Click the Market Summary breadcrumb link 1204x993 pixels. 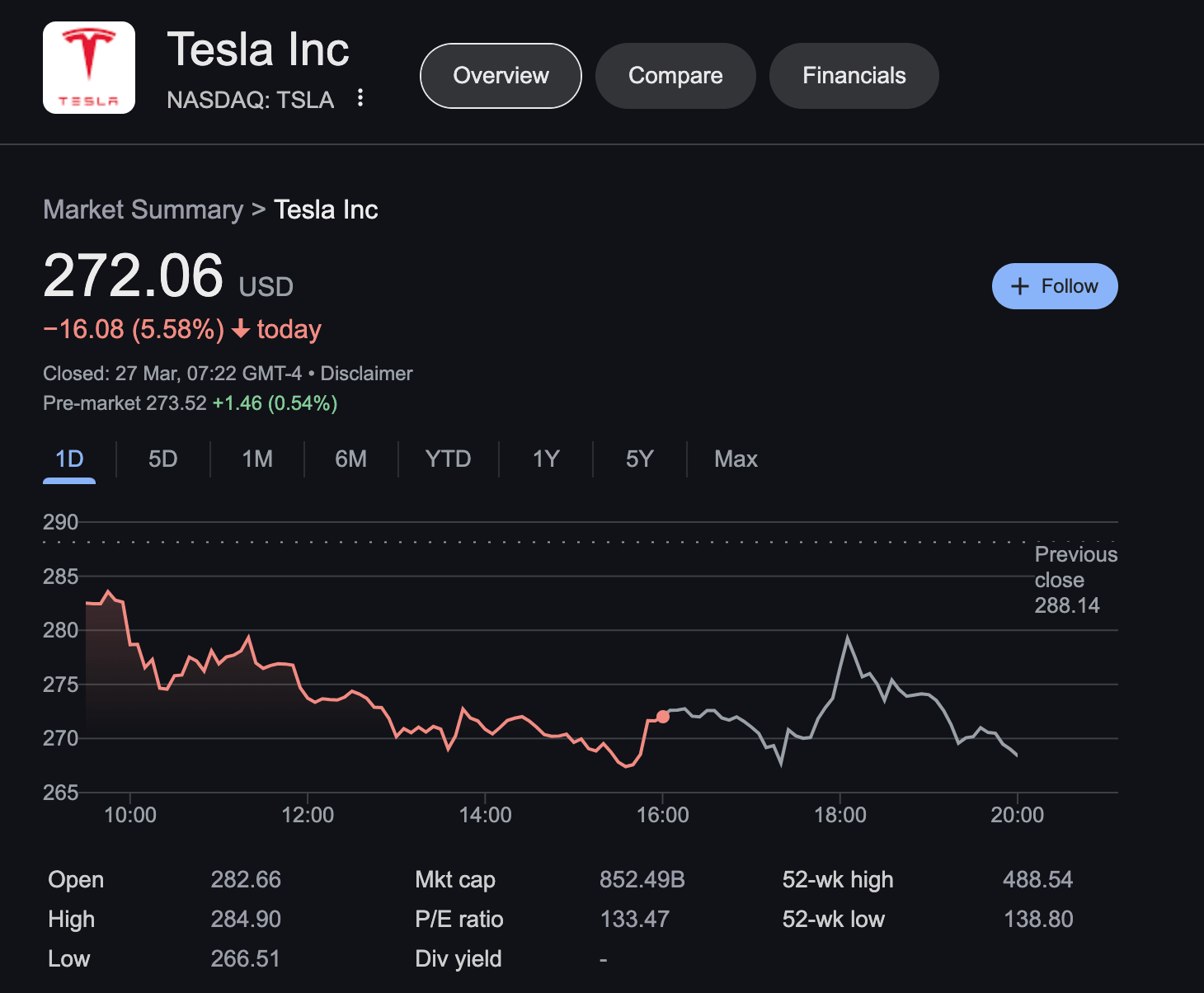tap(143, 209)
